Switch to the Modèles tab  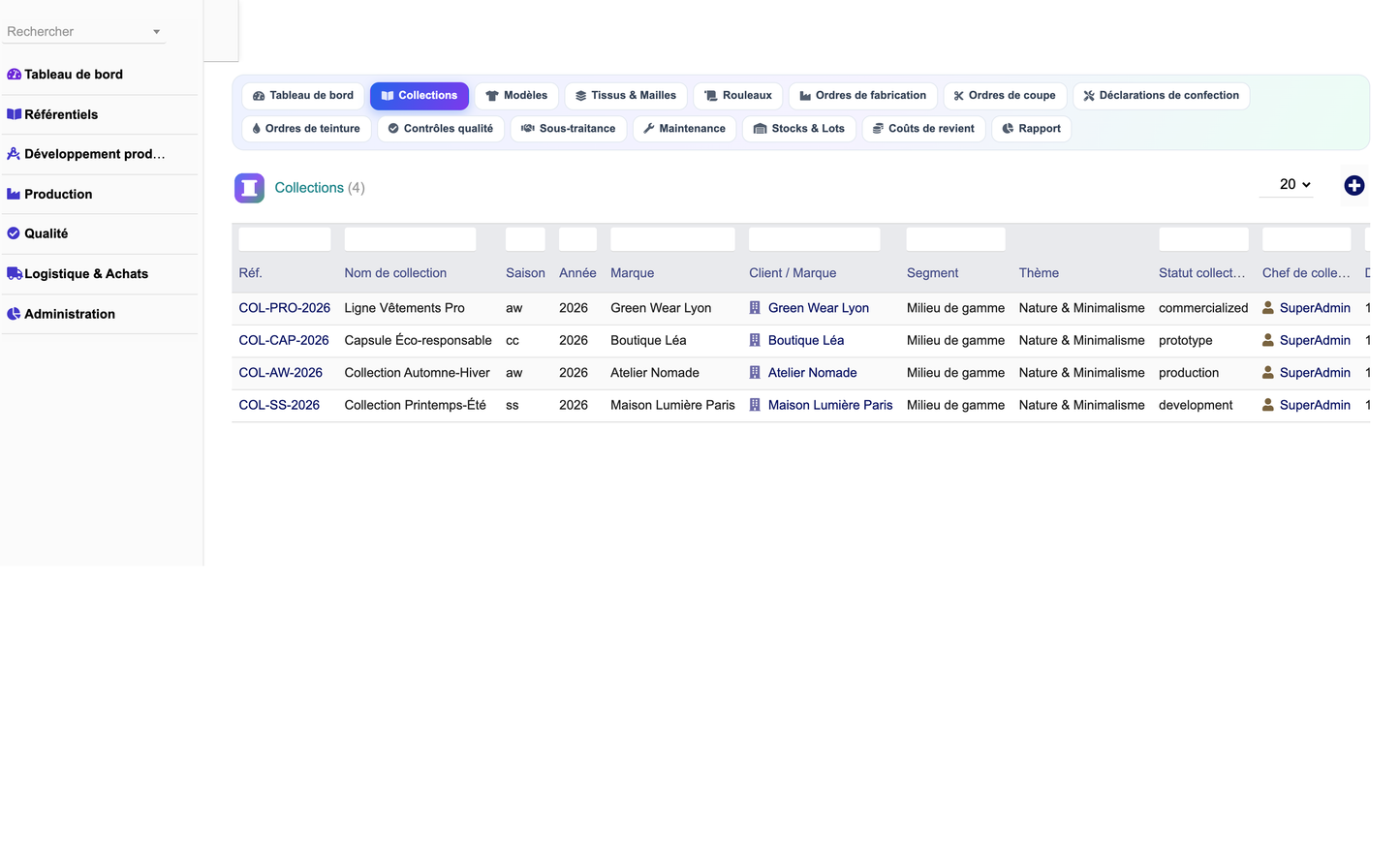(516, 96)
